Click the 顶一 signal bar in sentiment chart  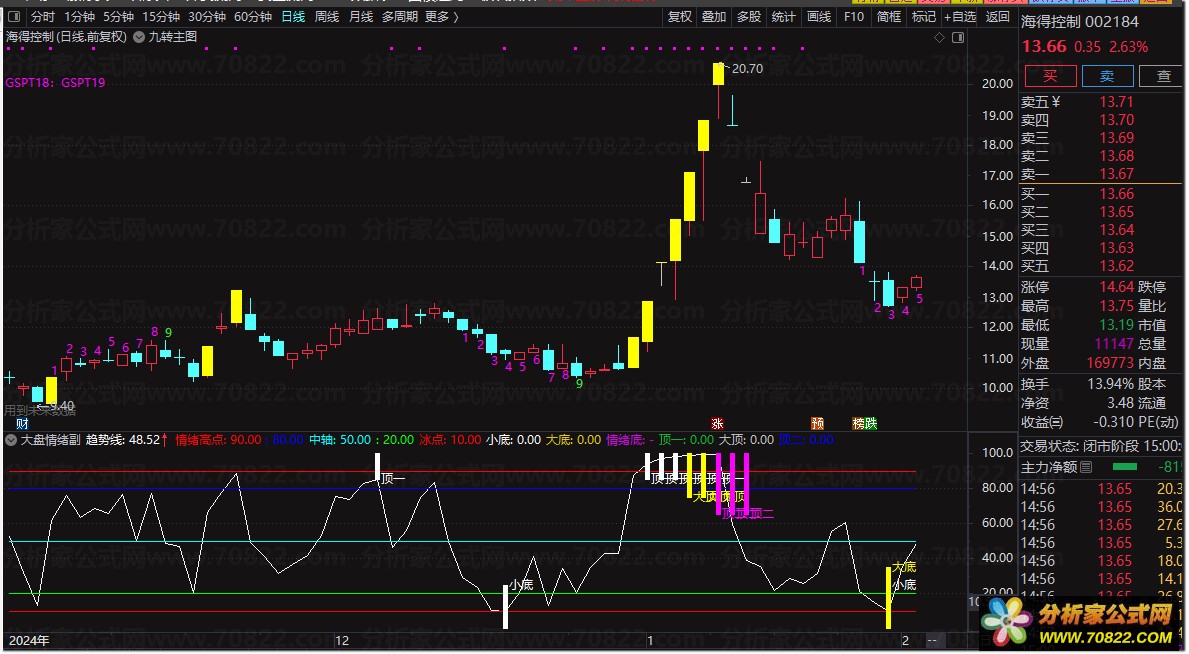378,467
